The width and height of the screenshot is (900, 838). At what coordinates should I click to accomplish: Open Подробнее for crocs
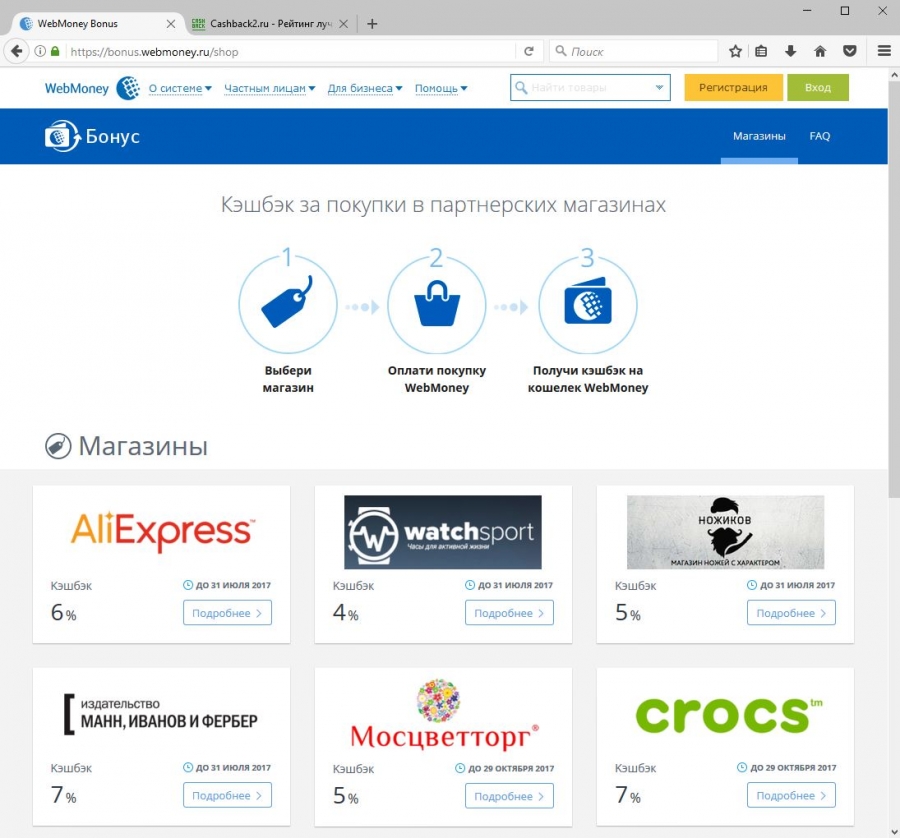(x=791, y=796)
